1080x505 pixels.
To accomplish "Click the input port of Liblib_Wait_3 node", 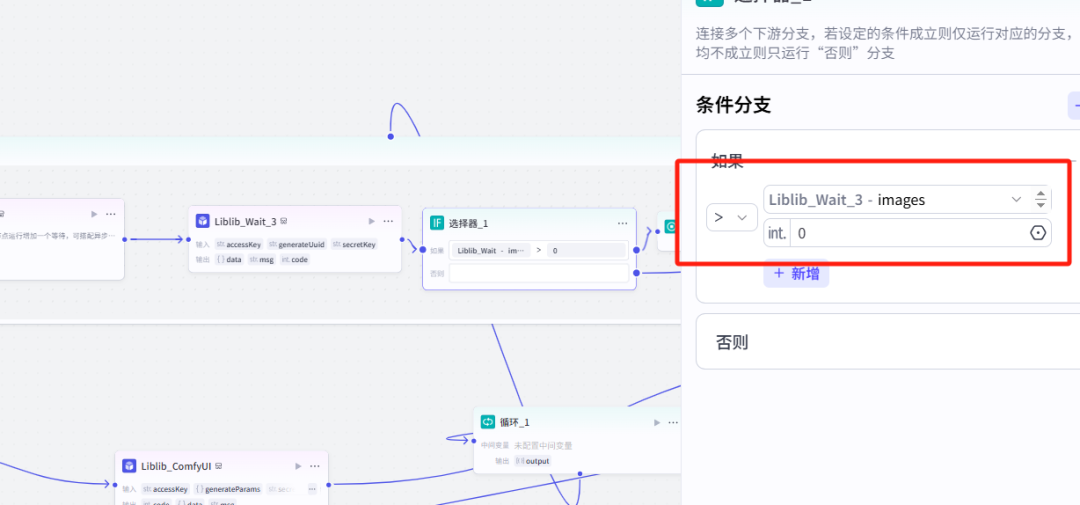I will pyautogui.click(x=188, y=239).
